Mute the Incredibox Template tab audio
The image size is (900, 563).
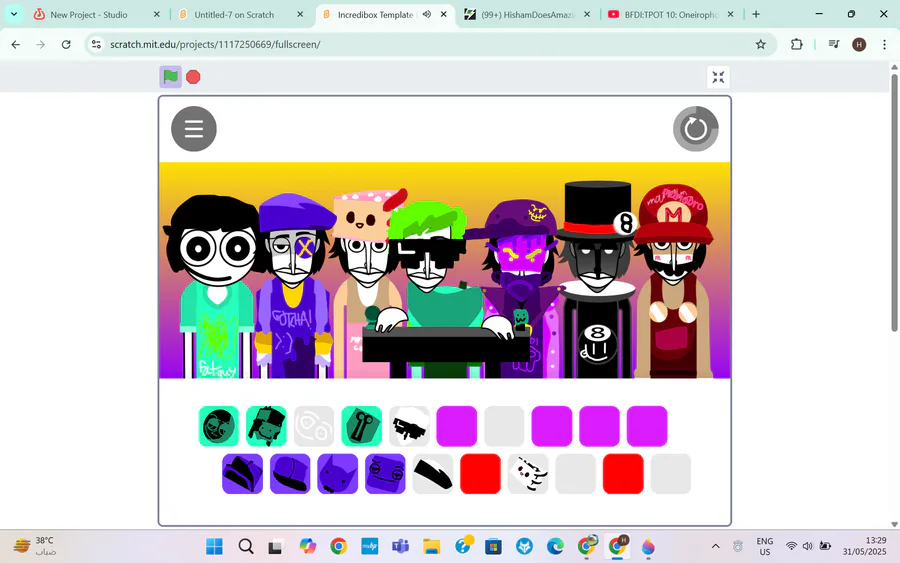426,14
